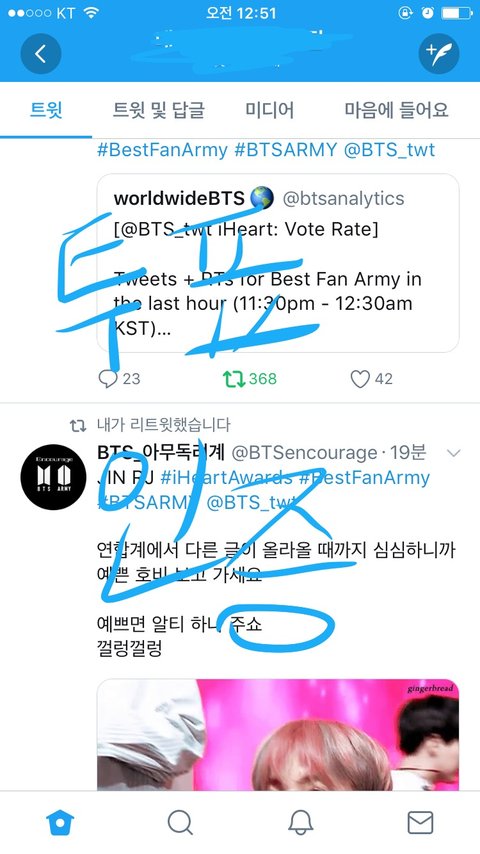This screenshot has height=854, width=480.
Task: Switch to the 마음에 들어요 tab
Action: tap(397, 110)
